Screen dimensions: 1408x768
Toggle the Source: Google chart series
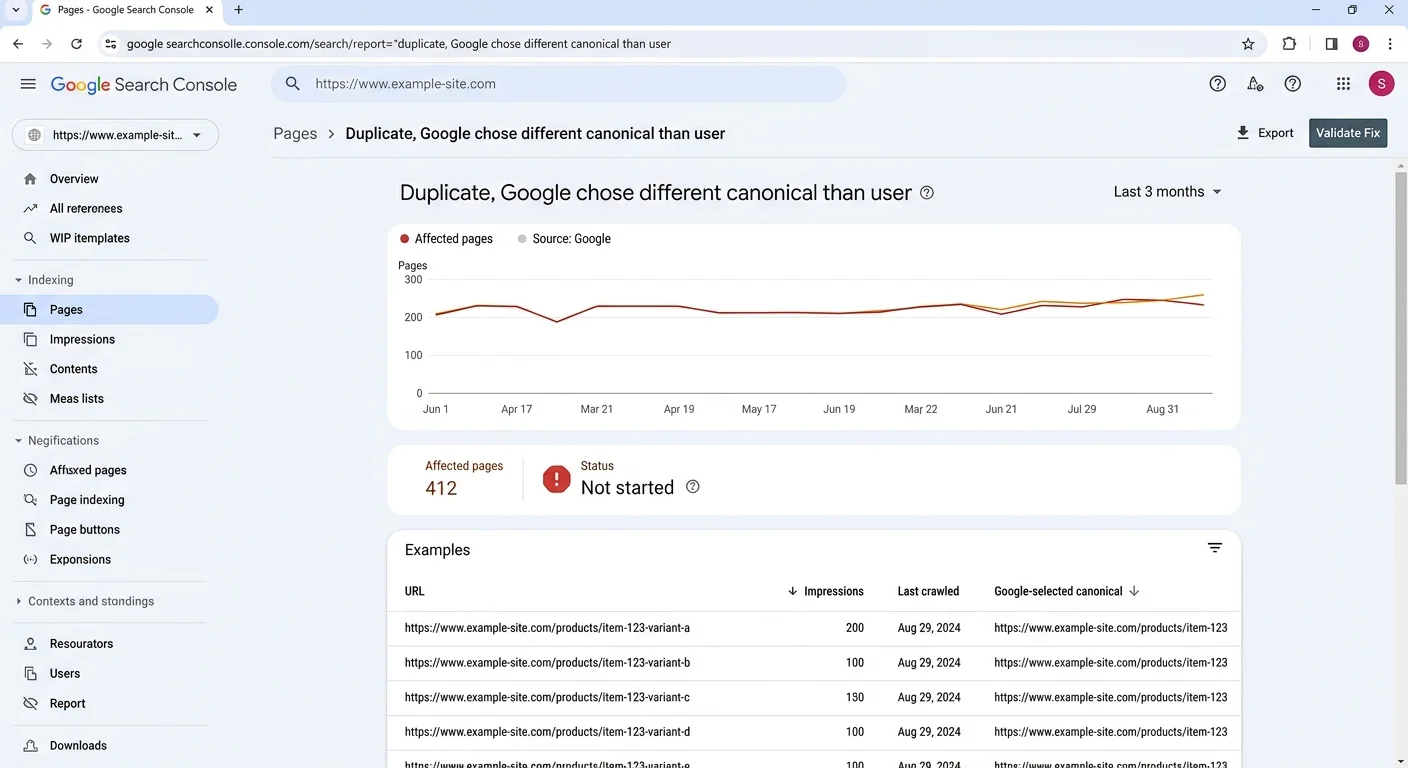pyautogui.click(x=564, y=239)
